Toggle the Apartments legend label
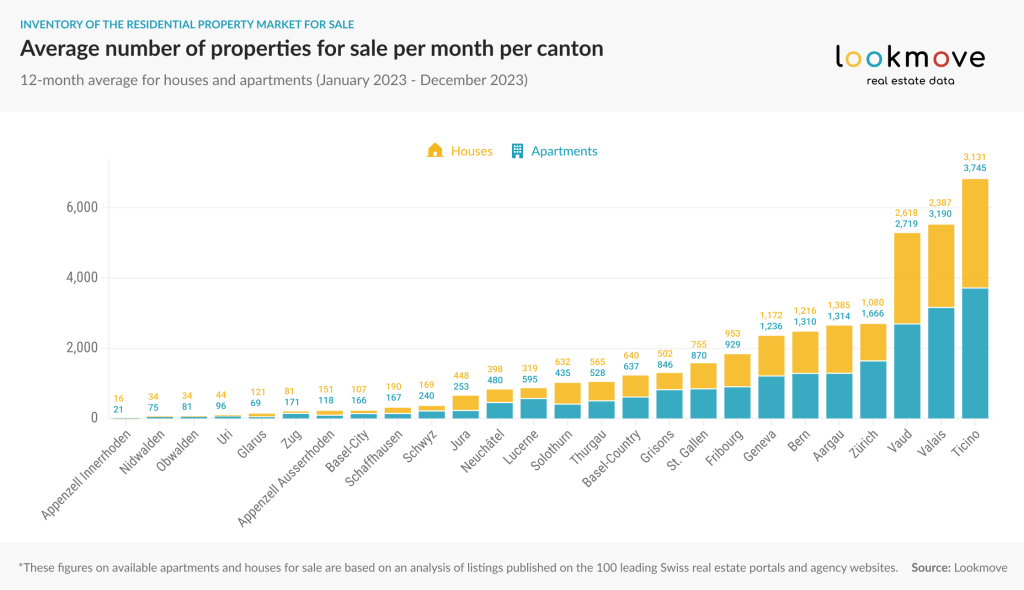The height and width of the screenshot is (590, 1024). (x=564, y=151)
